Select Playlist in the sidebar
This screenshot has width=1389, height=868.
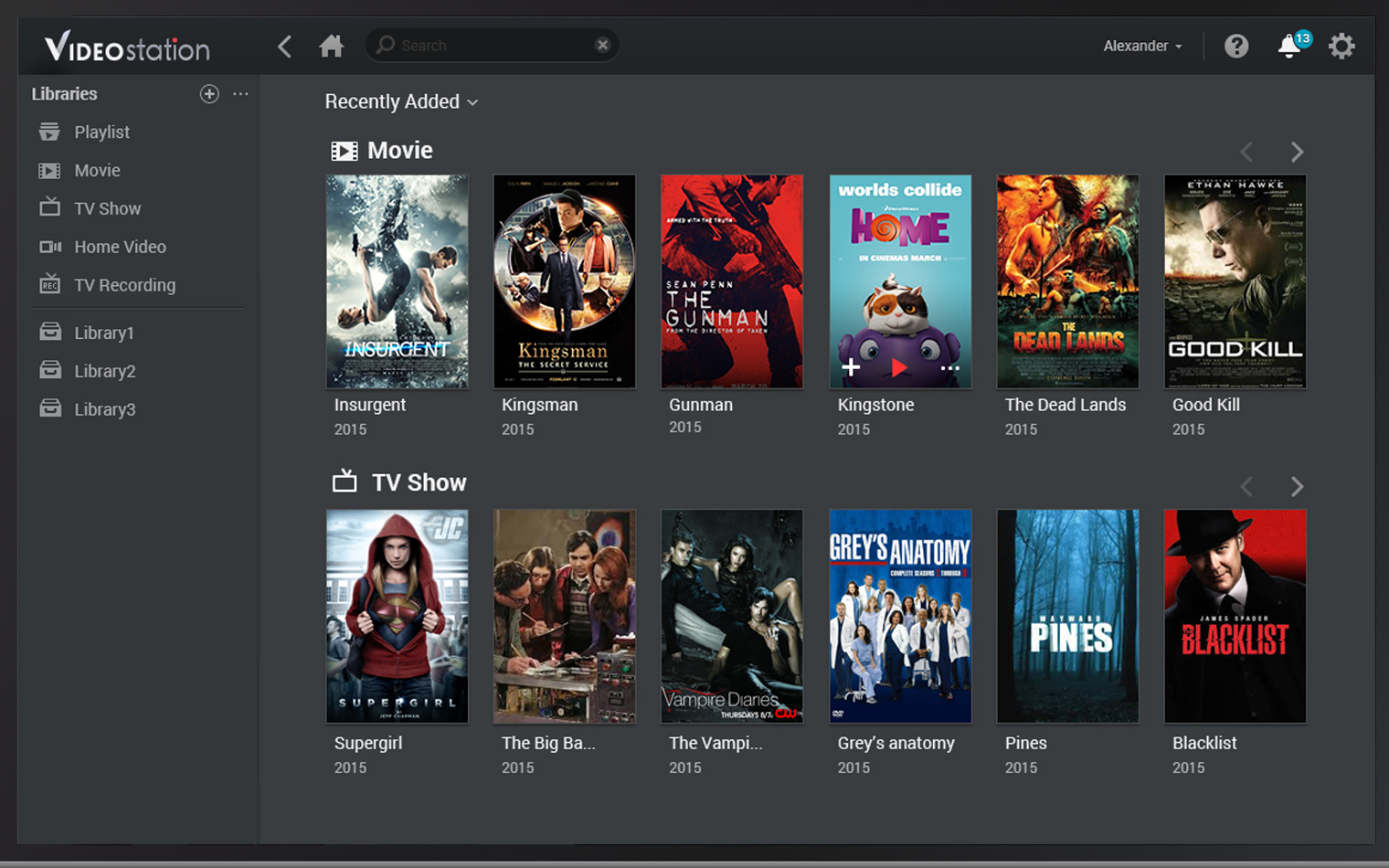point(101,132)
